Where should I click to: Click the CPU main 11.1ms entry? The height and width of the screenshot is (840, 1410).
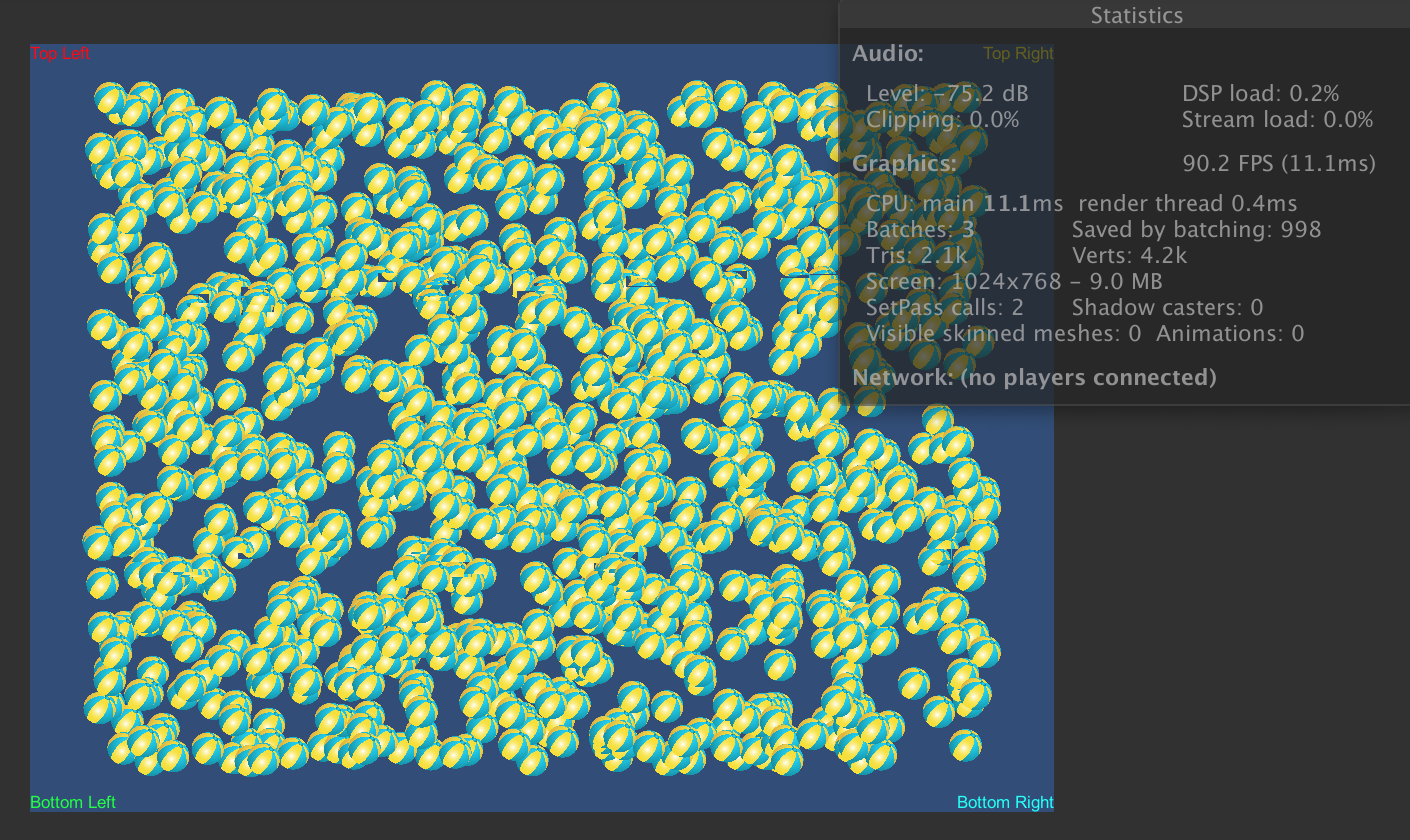(x=964, y=204)
